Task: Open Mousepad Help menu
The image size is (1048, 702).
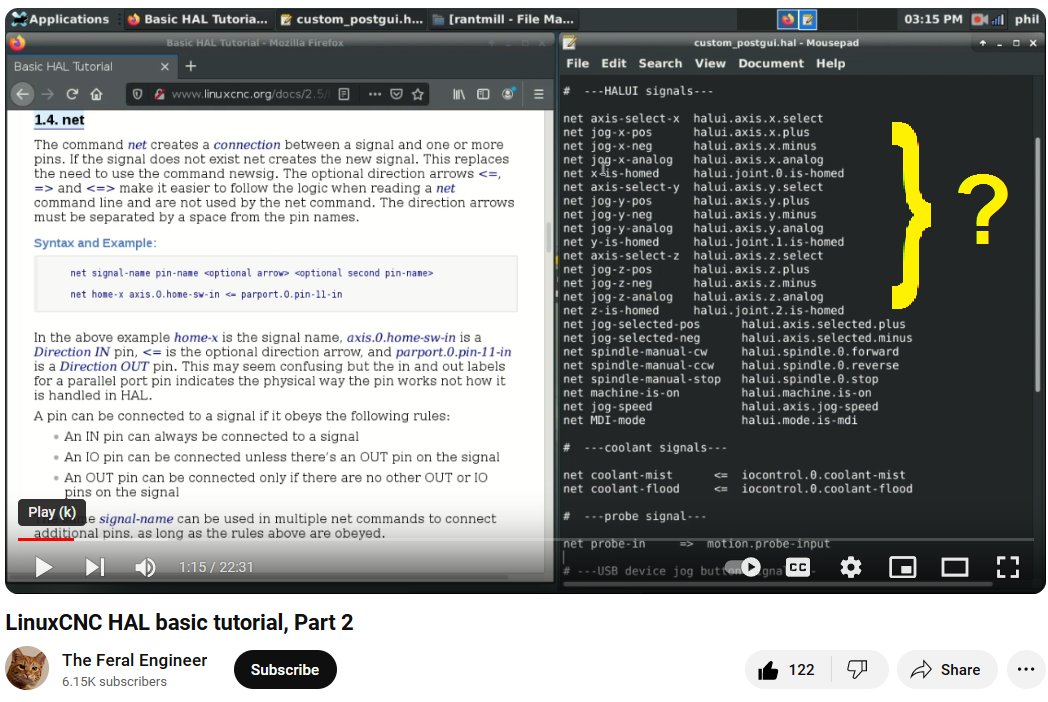Action: 830,64
